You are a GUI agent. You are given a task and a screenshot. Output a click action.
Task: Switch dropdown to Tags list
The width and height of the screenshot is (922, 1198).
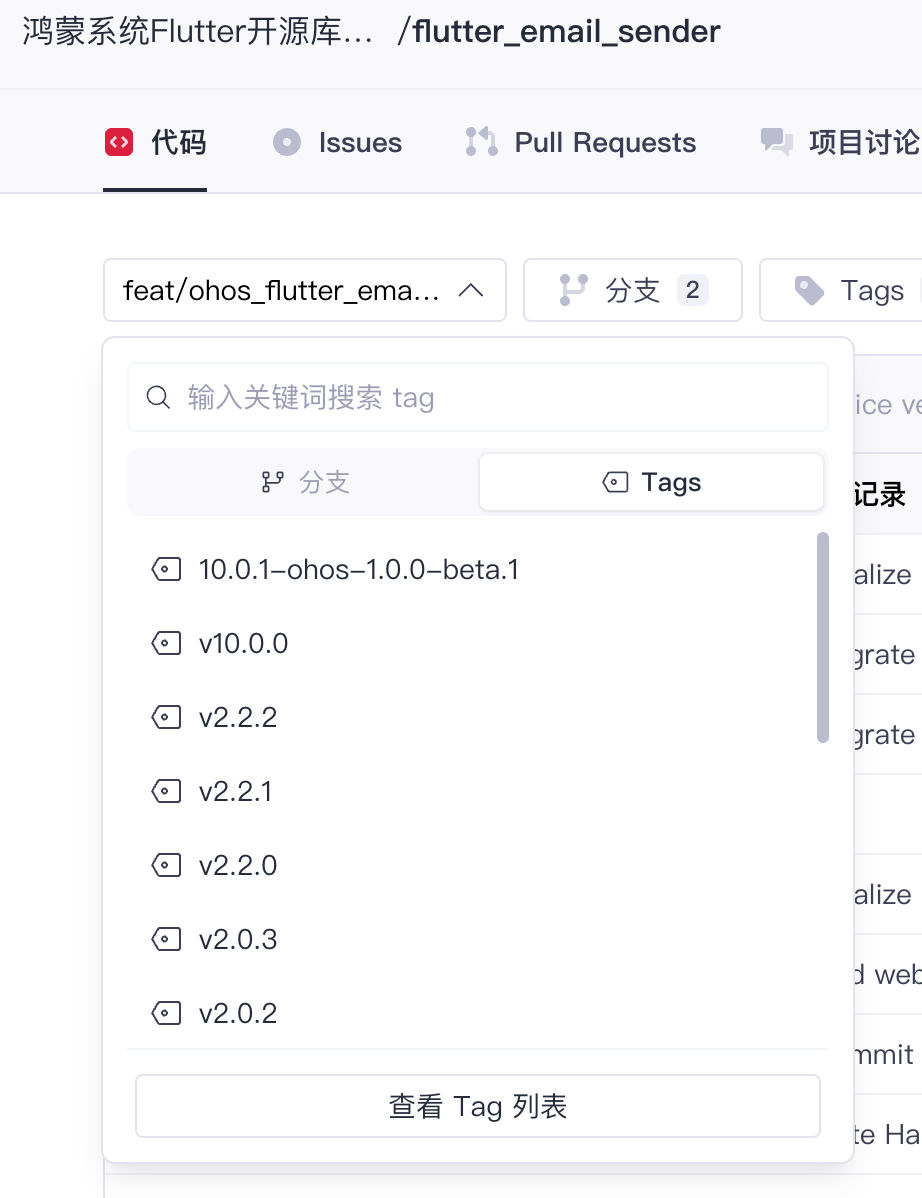pyautogui.click(x=652, y=482)
